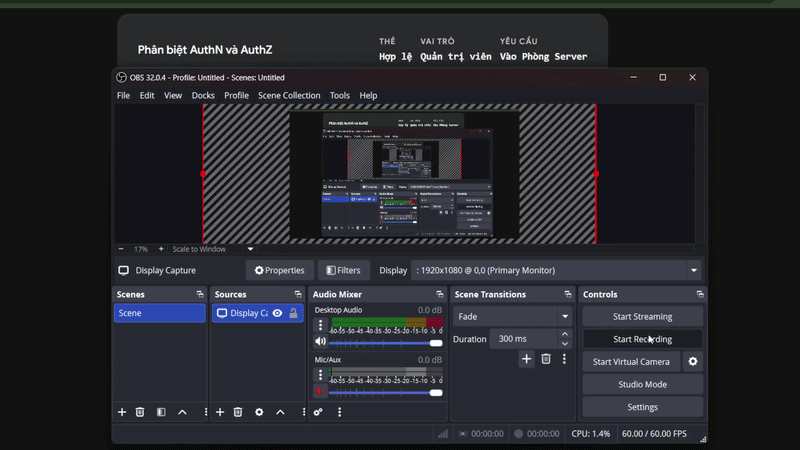Viewport: 800px width, 450px height.
Task: Unmute the Mic/Aux audio channel
Action: (320, 392)
